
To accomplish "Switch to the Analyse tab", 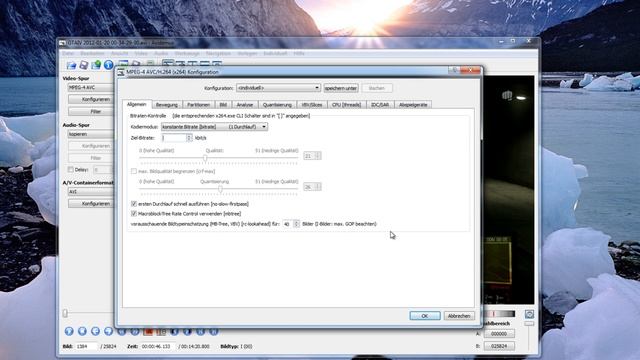I will pos(245,105).
